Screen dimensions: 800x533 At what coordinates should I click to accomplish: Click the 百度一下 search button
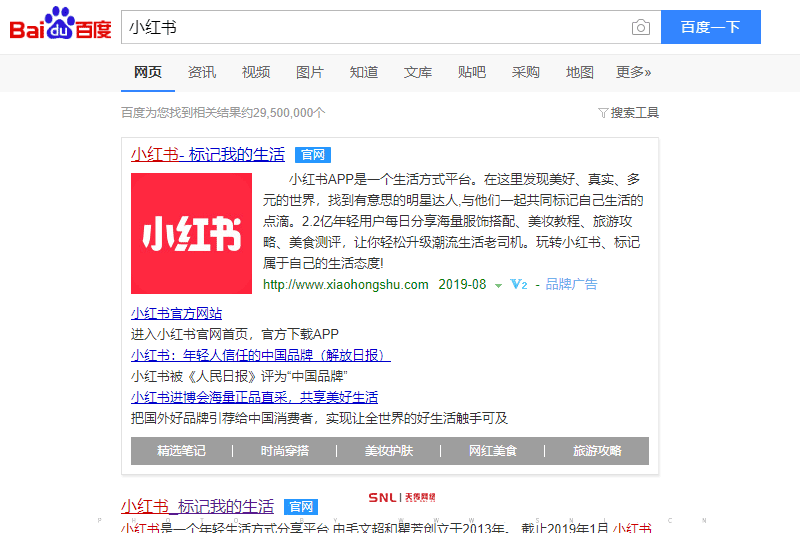(x=711, y=27)
